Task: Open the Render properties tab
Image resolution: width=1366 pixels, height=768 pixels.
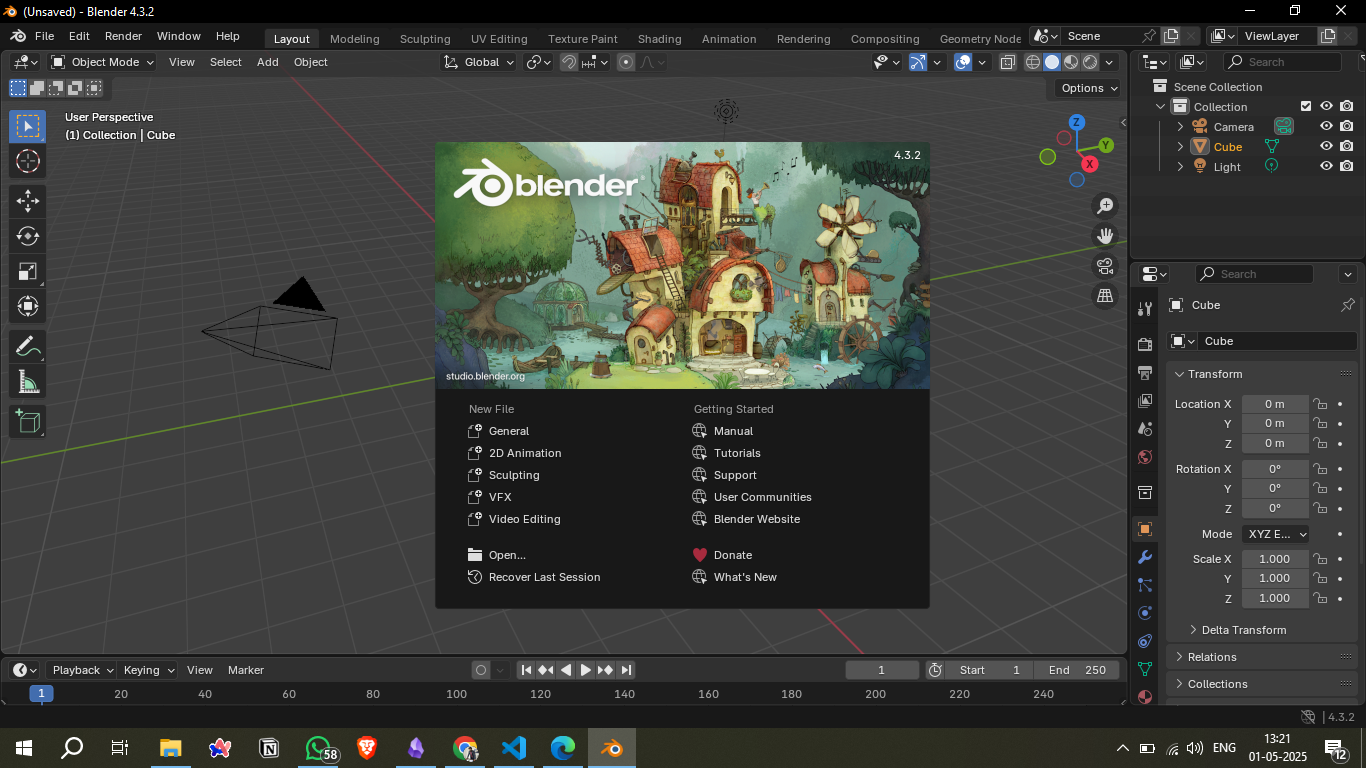Action: click(x=1145, y=345)
